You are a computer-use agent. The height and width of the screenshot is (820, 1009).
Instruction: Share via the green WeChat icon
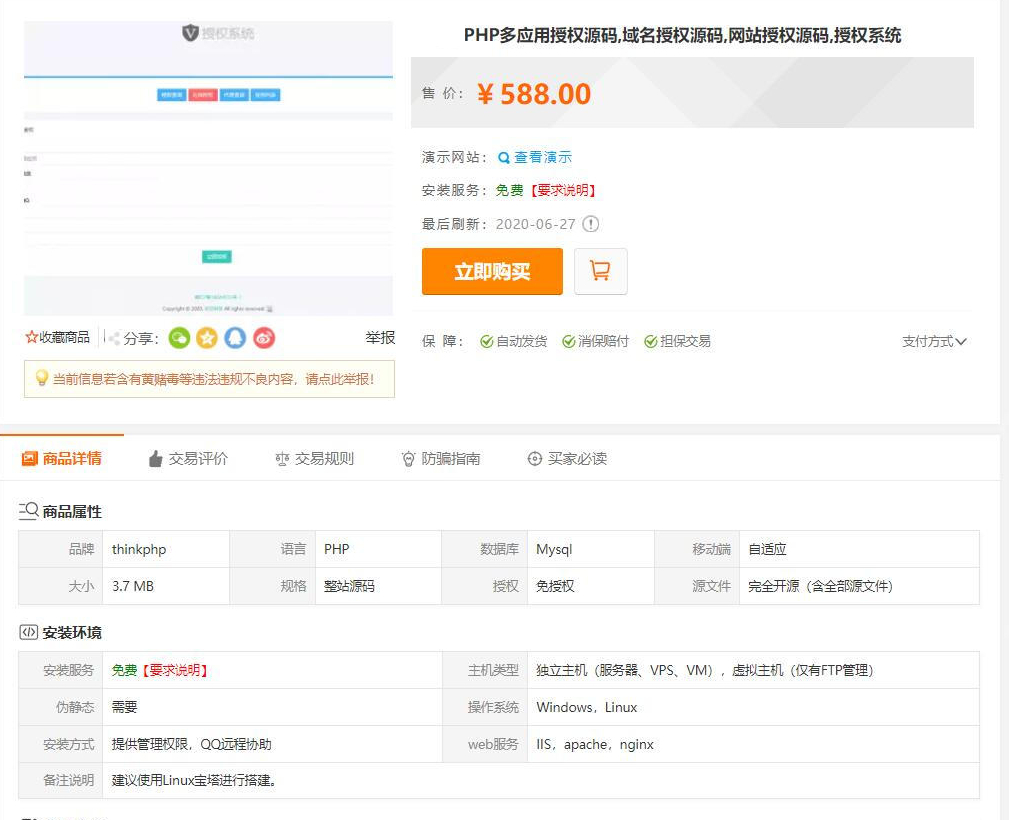click(180, 338)
